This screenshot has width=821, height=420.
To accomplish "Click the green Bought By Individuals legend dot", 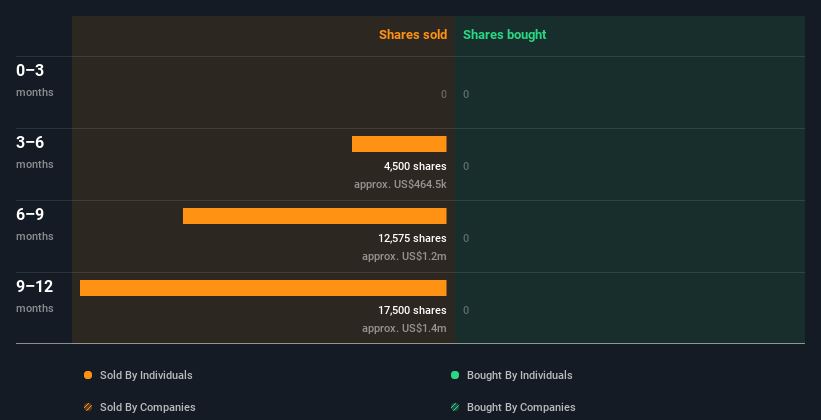I will click(455, 375).
